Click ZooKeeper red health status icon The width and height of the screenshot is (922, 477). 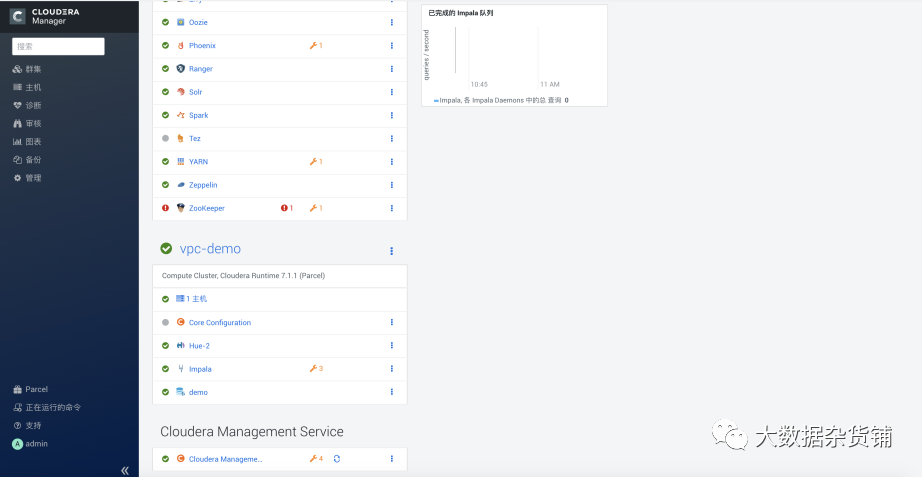(165, 208)
